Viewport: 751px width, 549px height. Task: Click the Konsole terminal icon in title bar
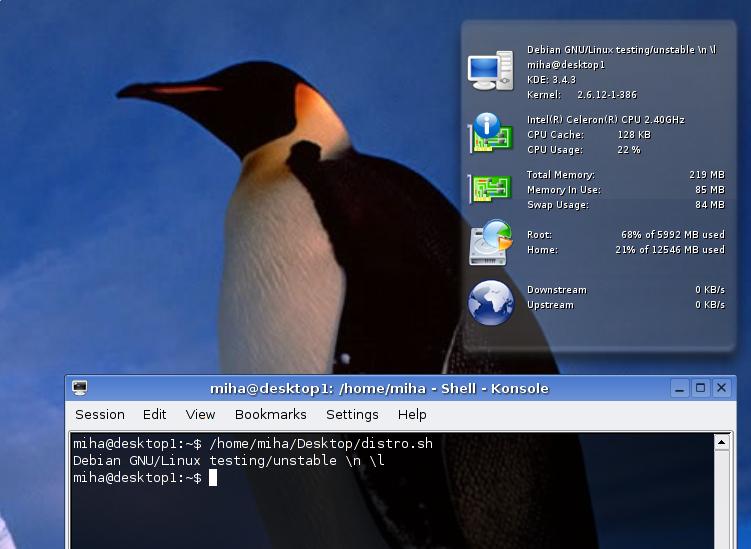pyautogui.click(x=80, y=388)
